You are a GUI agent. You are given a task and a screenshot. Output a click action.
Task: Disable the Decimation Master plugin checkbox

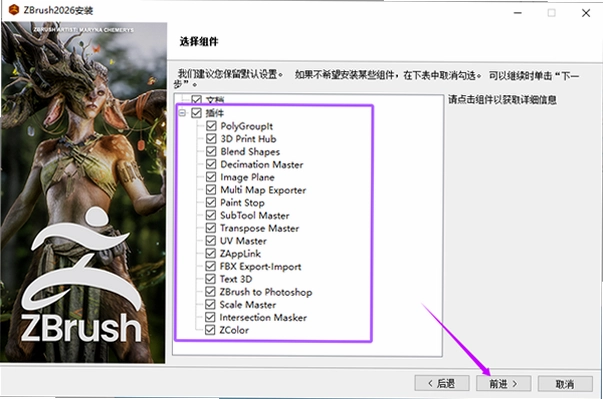[211, 164]
